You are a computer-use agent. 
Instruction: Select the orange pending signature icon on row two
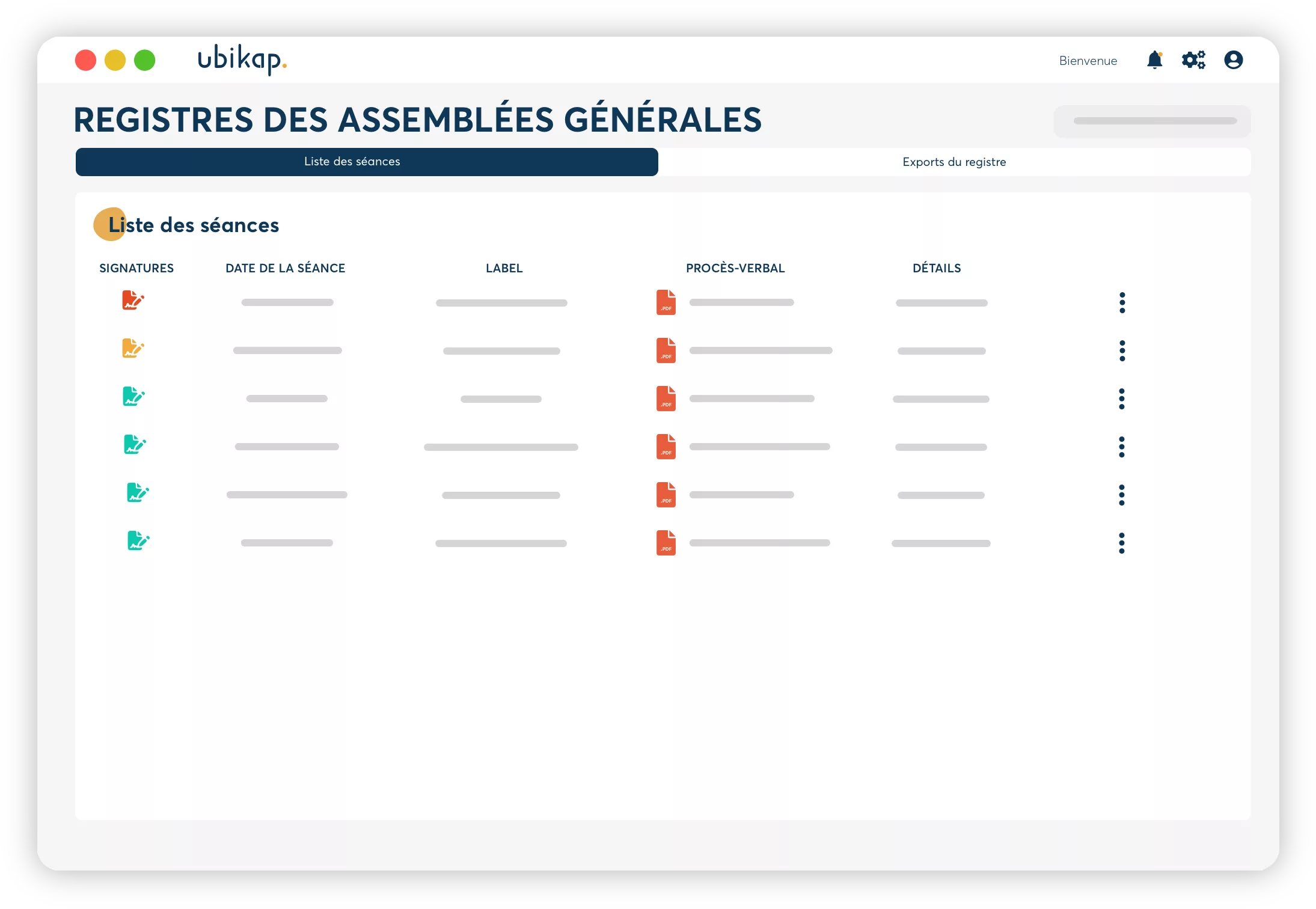point(133,349)
